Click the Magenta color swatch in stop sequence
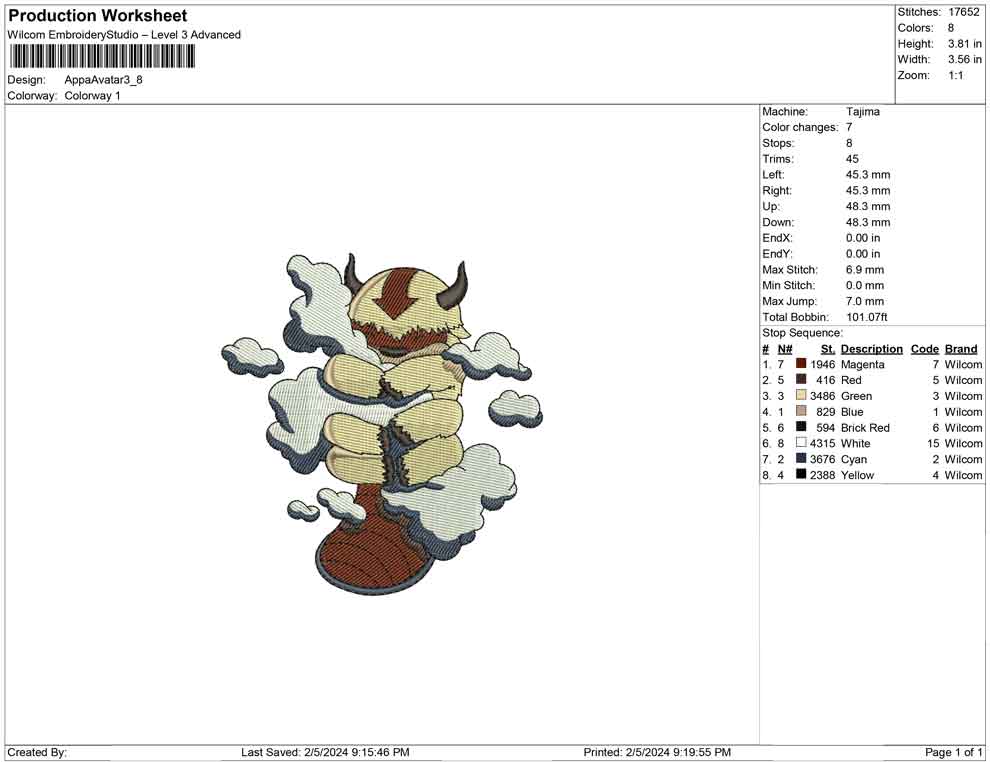990x762 pixels. point(801,364)
